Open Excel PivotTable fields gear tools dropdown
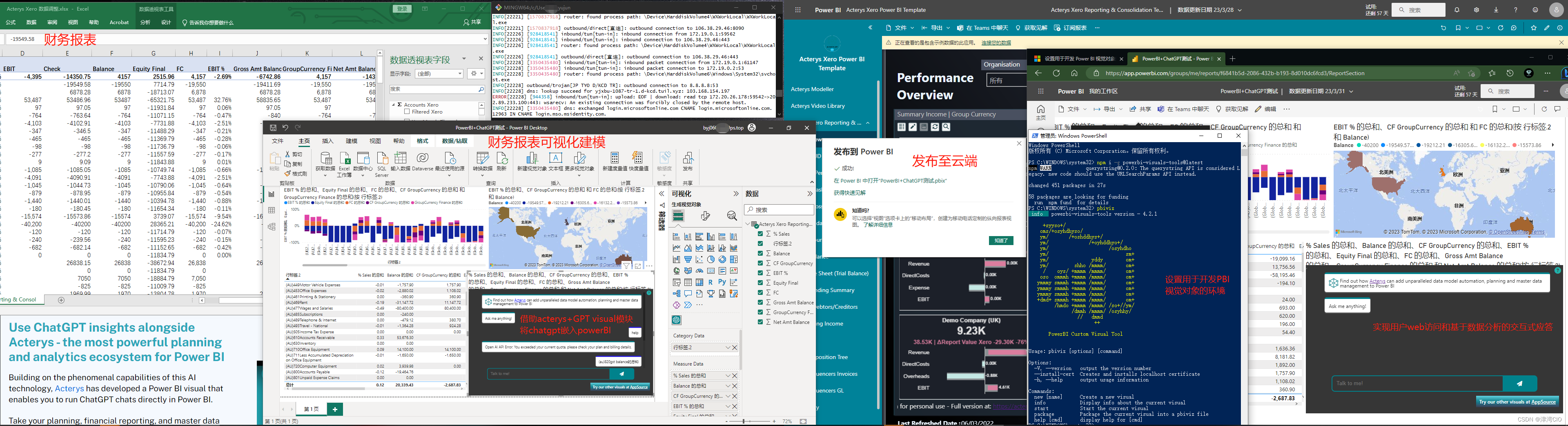 [476, 74]
